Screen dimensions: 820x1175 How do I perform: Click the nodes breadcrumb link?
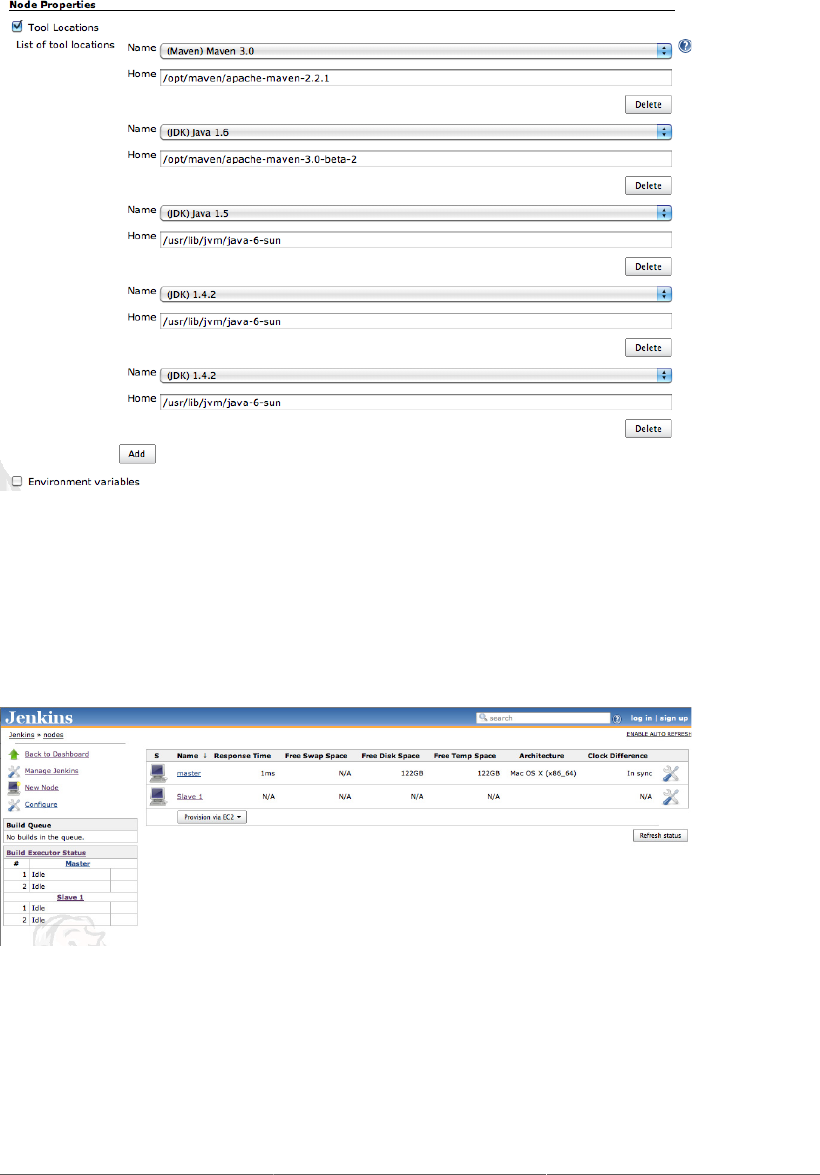click(x=53, y=735)
